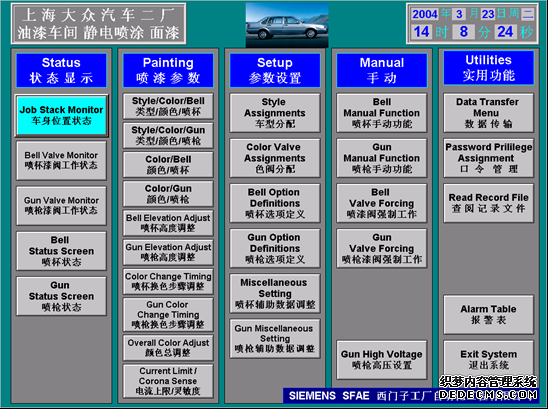
Task: Open Data Transfer Menu
Action: tap(489, 113)
